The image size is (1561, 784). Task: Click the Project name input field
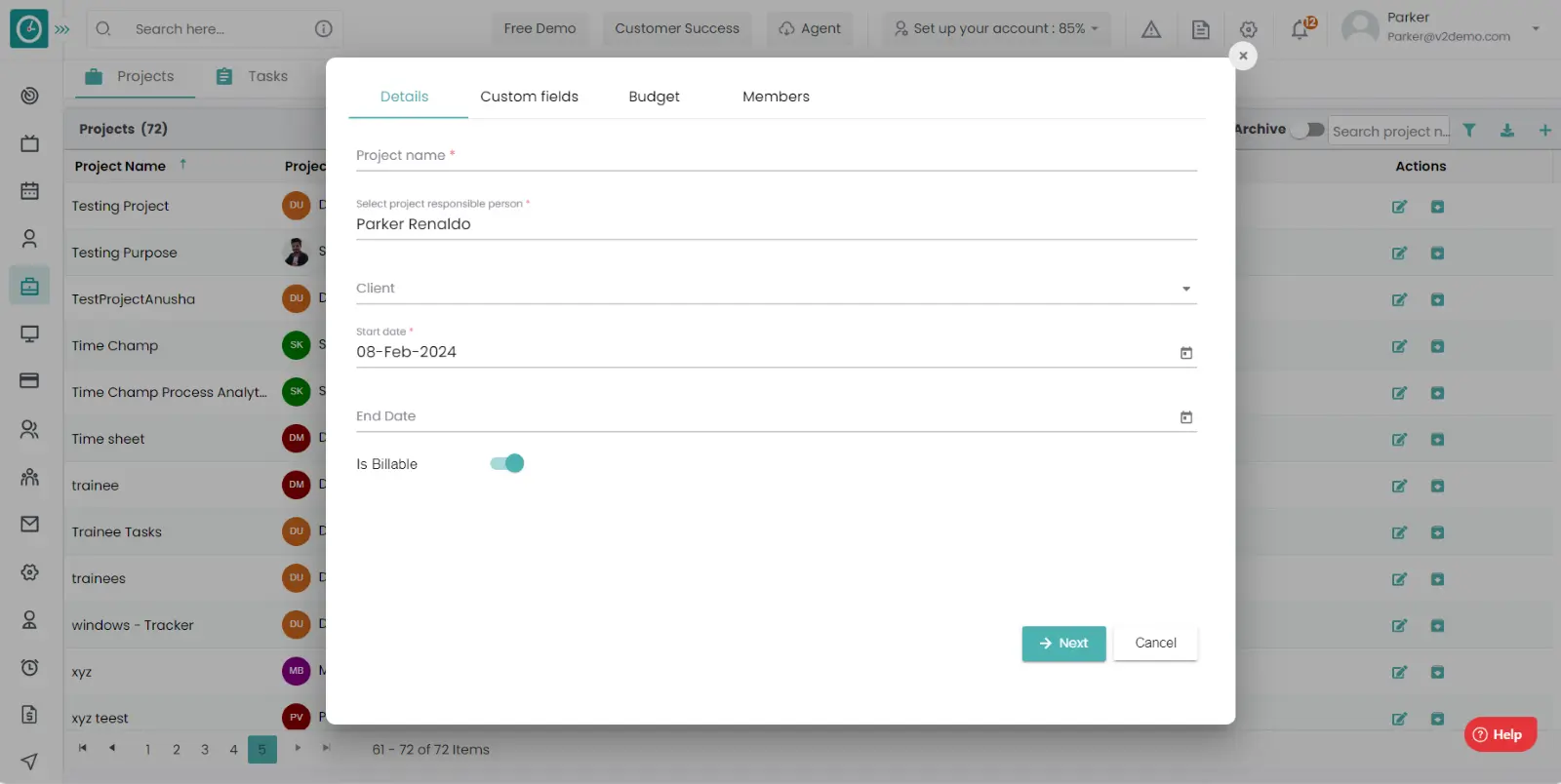pyautogui.click(x=777, y=156)
